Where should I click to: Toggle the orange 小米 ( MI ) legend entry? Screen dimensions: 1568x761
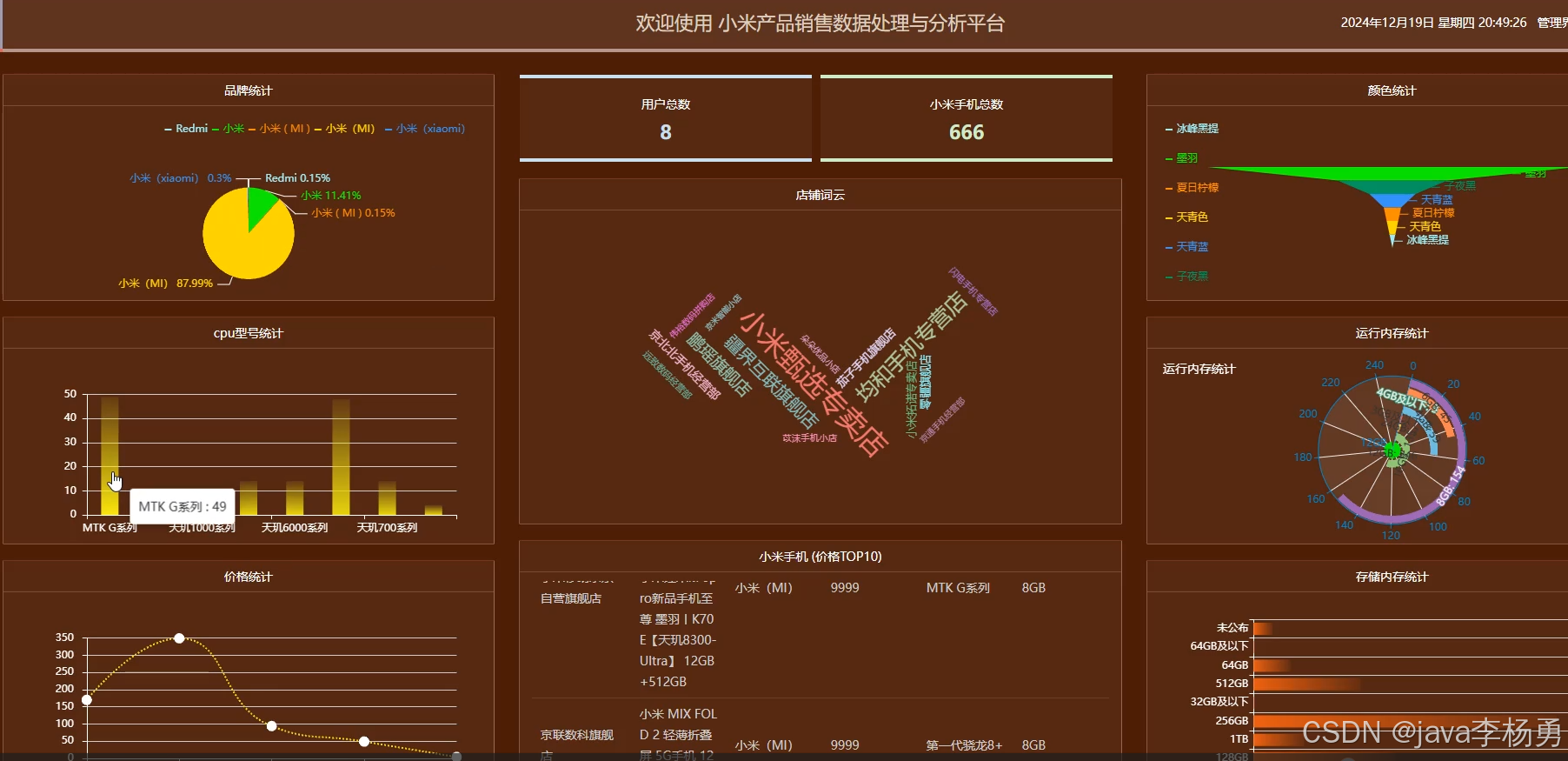coord(280,129)
